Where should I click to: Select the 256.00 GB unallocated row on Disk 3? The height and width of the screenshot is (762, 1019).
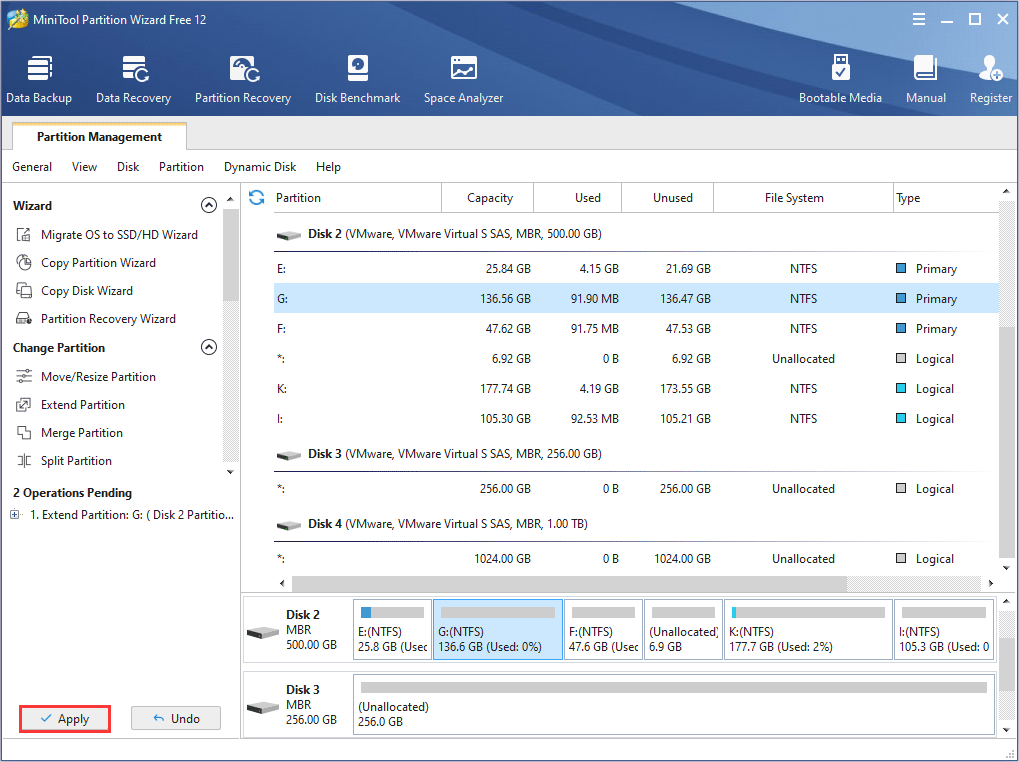pyautogui.click(x=636, y=489)
